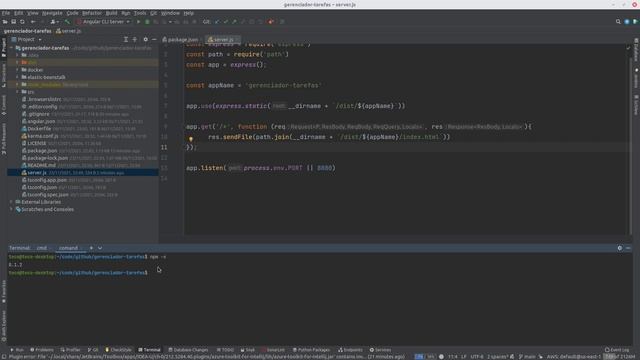The image size is (640, 360).
Task: Click the Back navigation arrow icon
Action: (x=33, y=22)
